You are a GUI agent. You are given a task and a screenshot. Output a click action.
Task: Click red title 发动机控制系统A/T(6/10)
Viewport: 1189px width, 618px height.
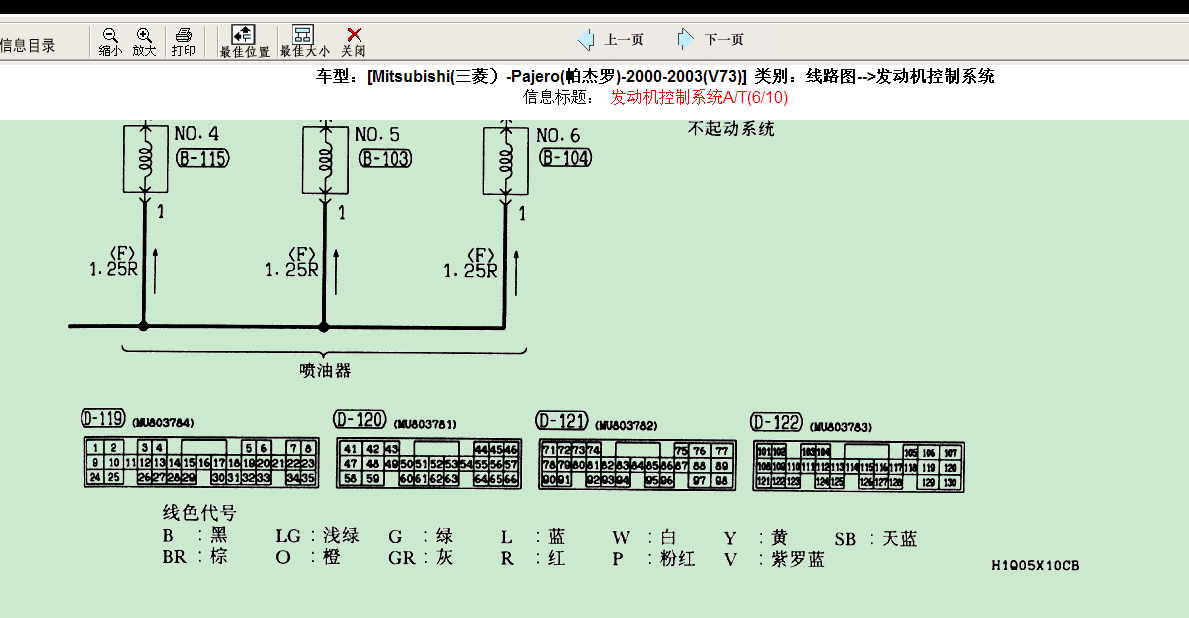coord(699,97)
